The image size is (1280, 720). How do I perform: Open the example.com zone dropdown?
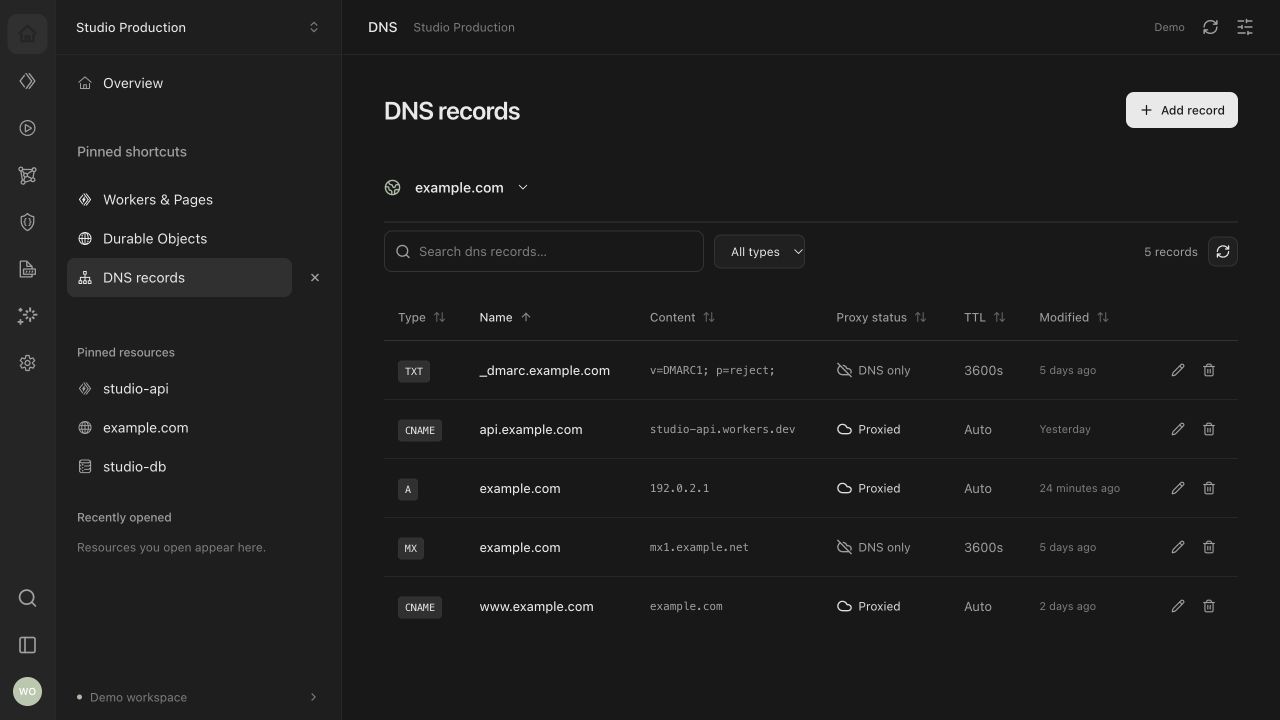pyautogui.click(x=457, y=187)
